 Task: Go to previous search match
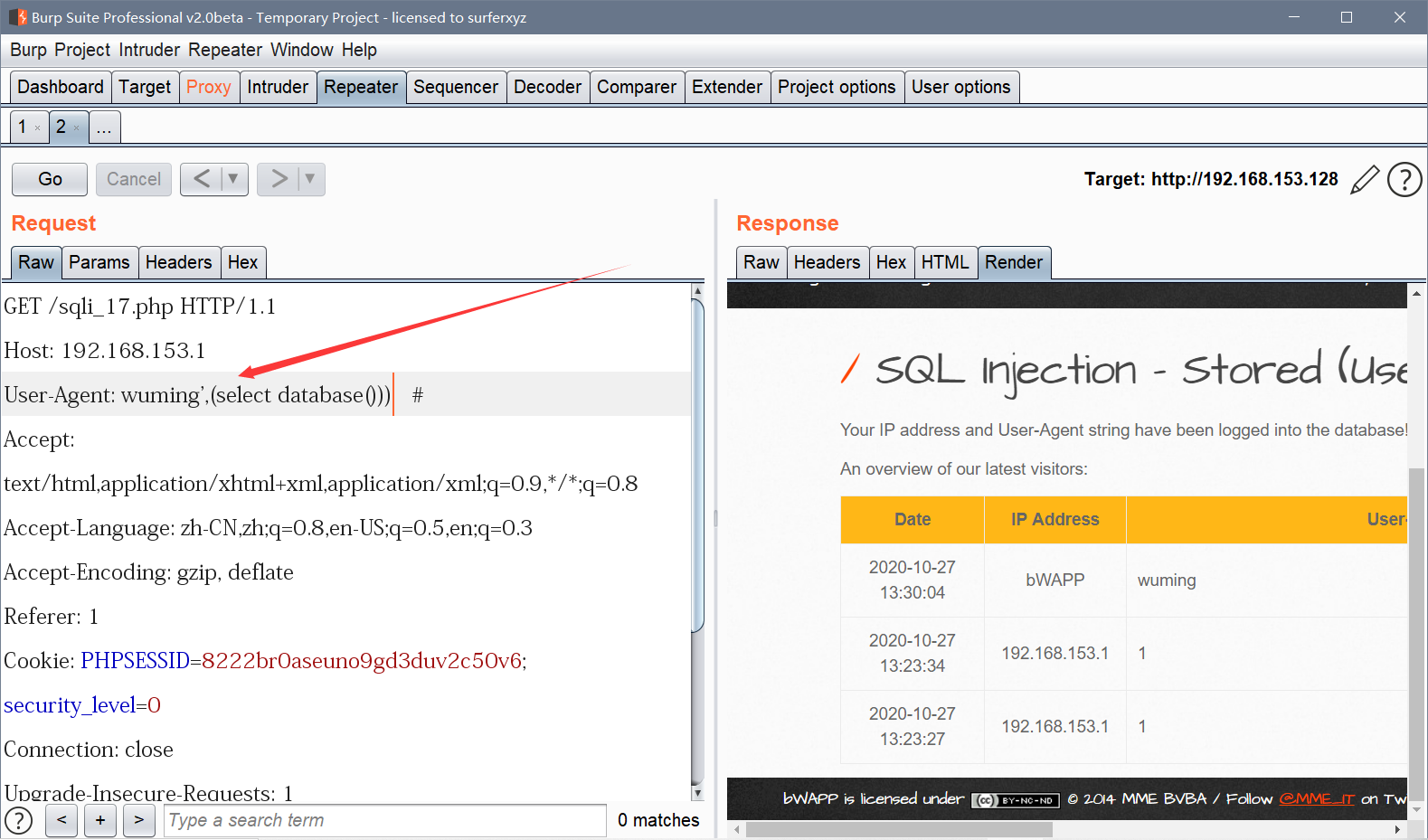[x=61, y=820]
